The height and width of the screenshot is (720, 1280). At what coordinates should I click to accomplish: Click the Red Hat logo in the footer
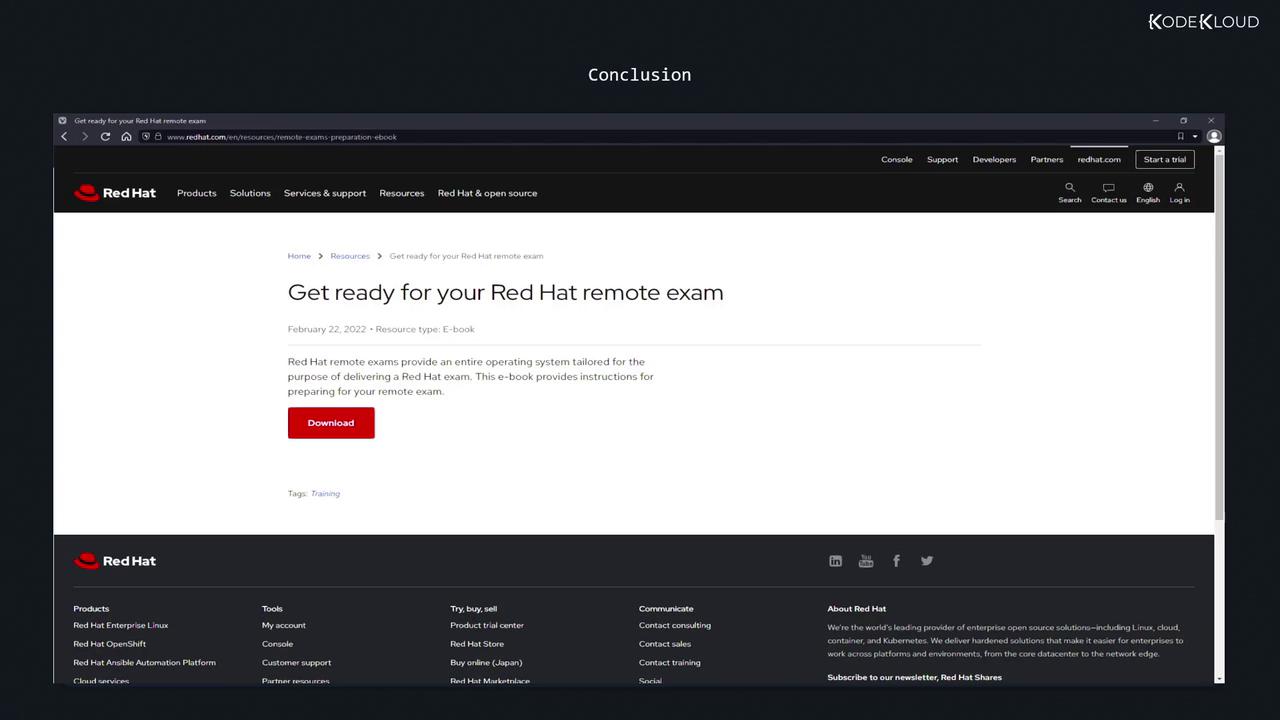(115, 561)
